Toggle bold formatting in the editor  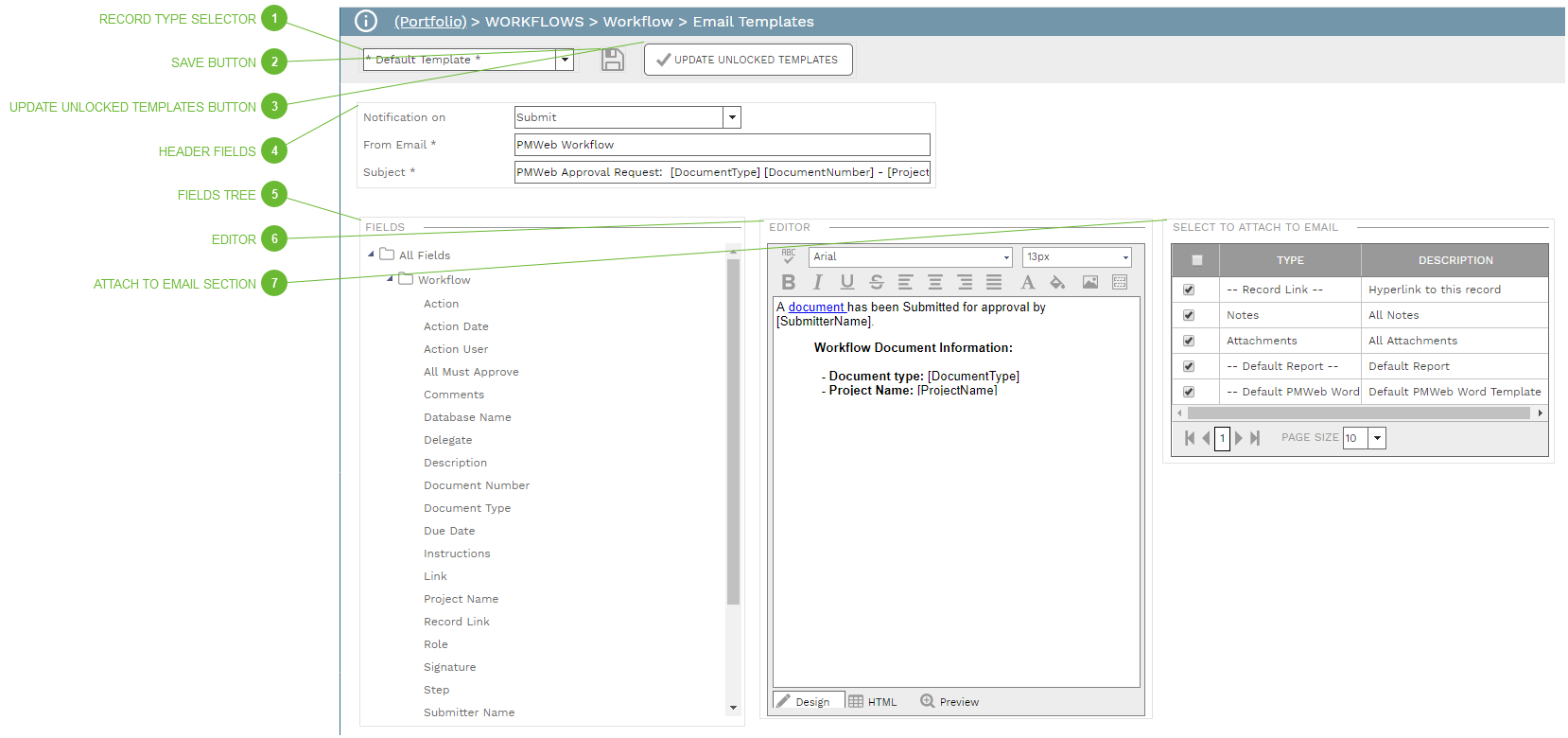point(789,282)
